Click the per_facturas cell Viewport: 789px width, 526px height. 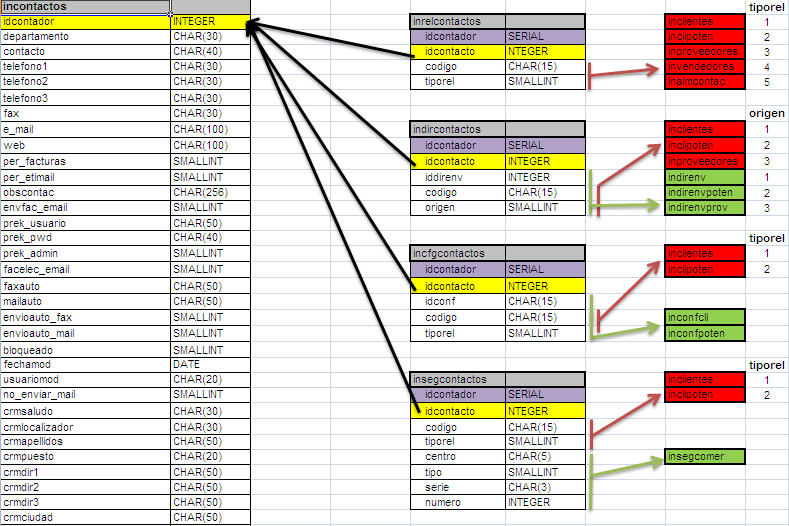(85, 162)
